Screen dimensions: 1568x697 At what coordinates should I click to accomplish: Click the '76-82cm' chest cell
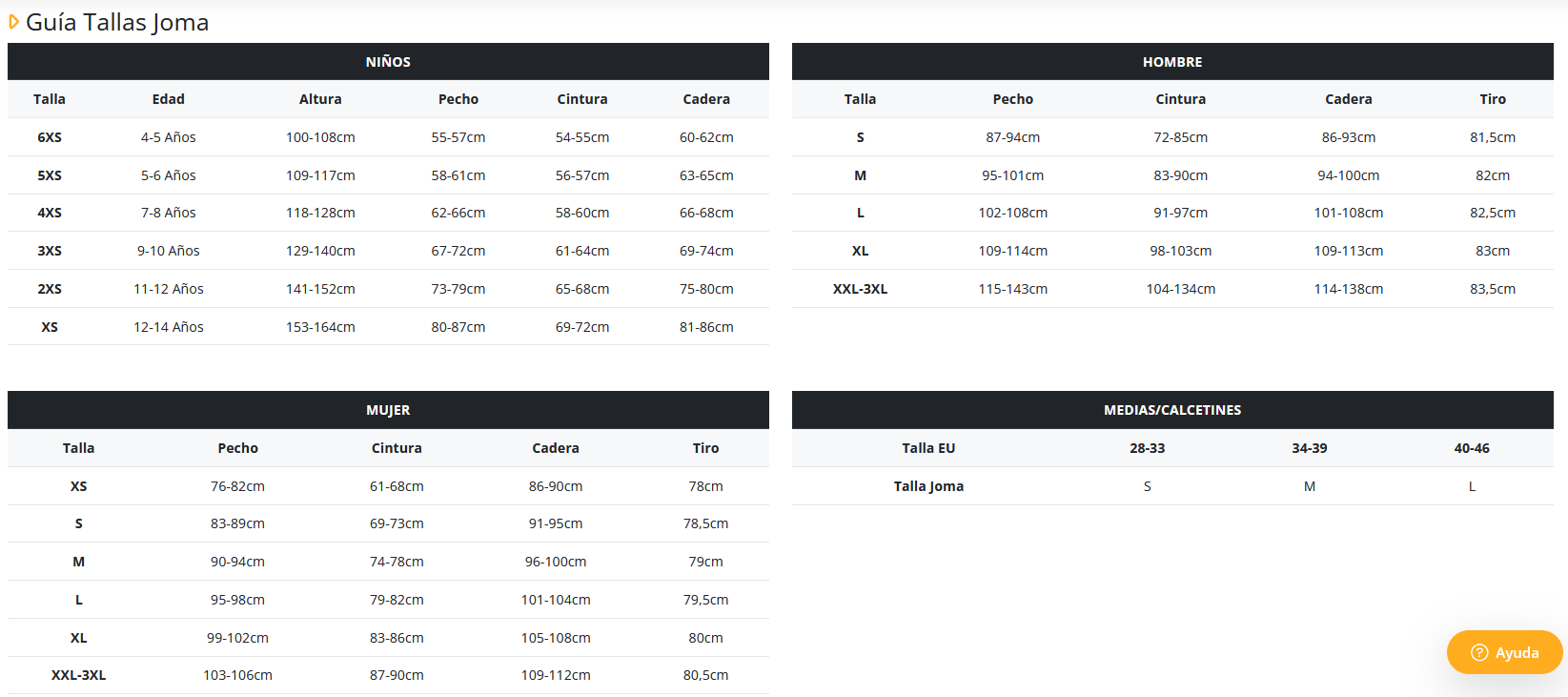pos(237,486)
